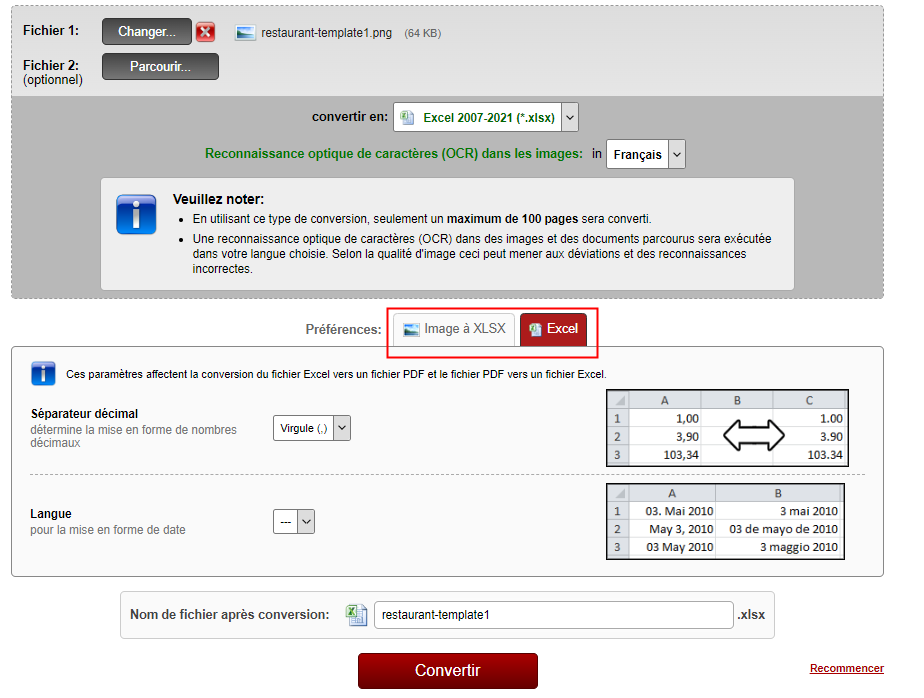This screenshot has width=924, height=698.
Task: Click the Changer... button for Fichier 1
Action: (x=147, y=31)
